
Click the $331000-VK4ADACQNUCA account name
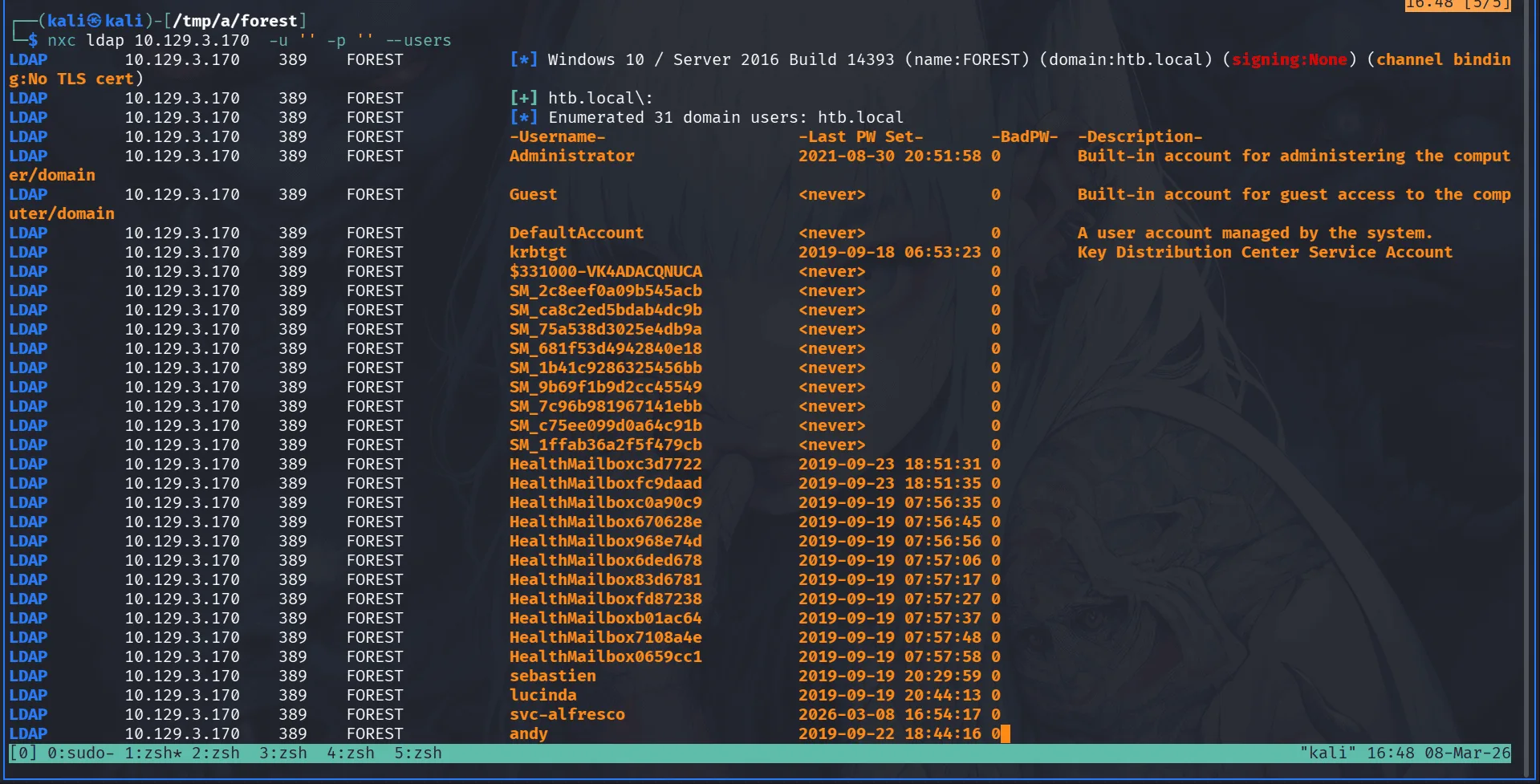point(605,271)
